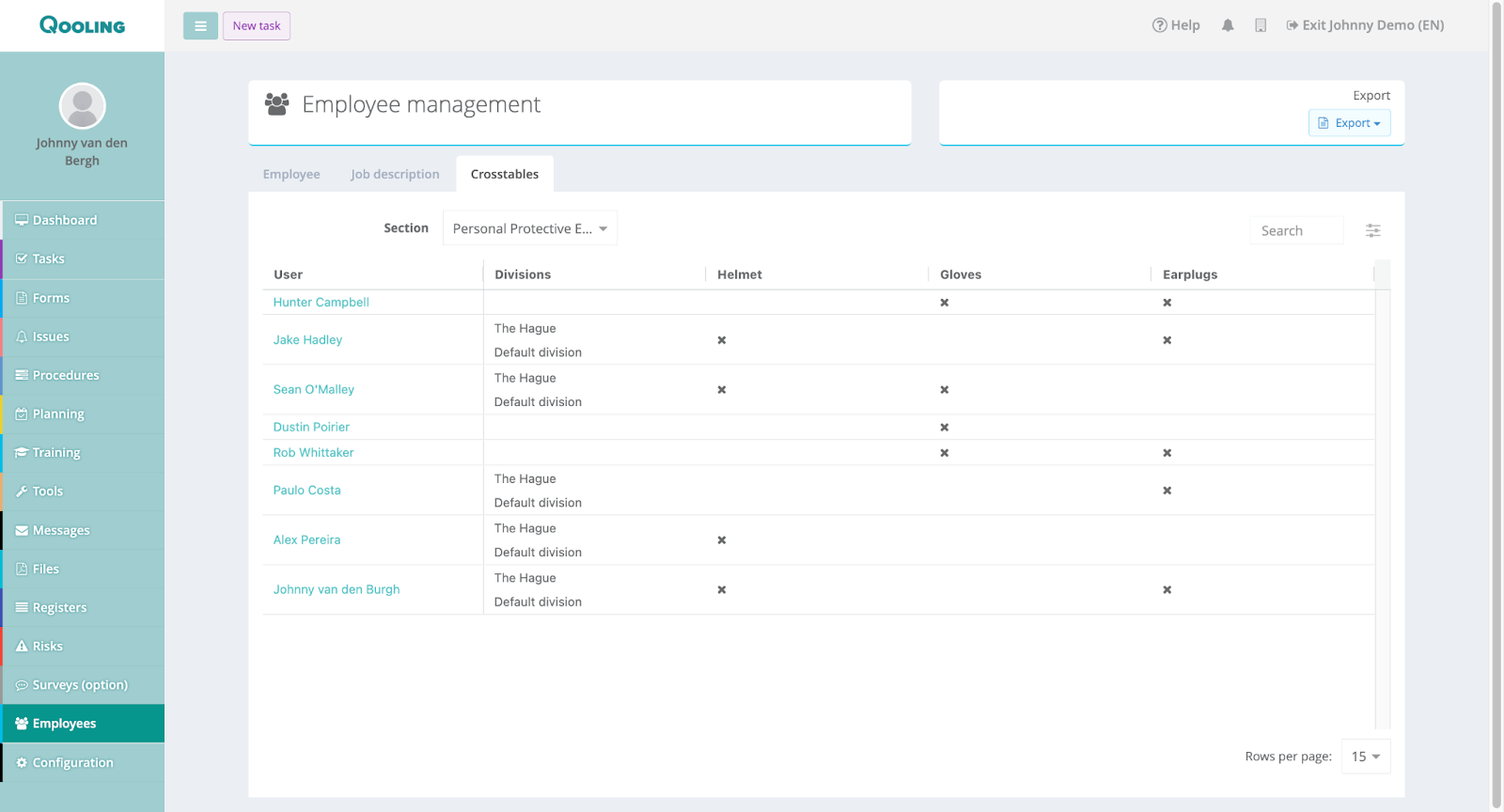Screen dimensions: 1504x812
Task: Open Forms in the sidebar
Action: coord(83,298)
